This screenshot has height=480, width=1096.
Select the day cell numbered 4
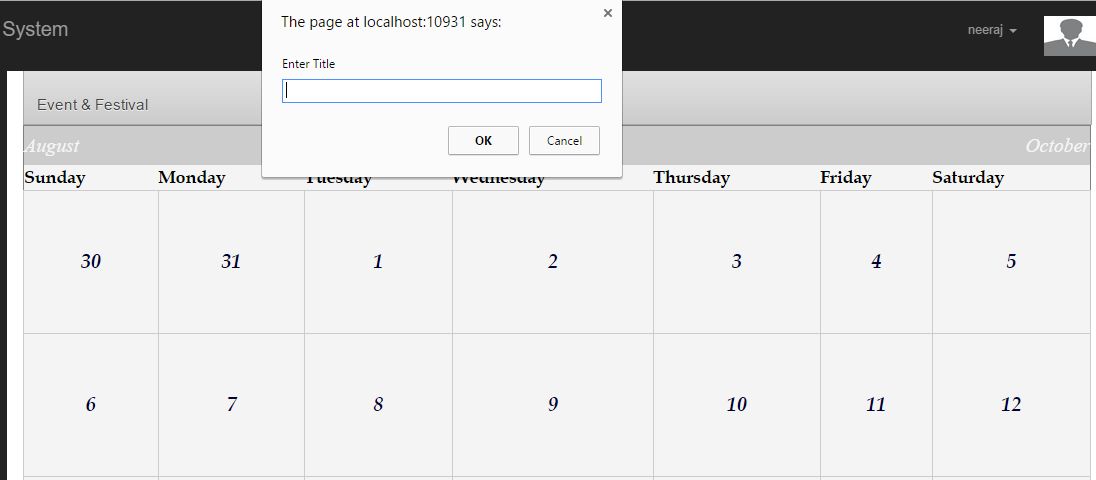coord(877,262)
